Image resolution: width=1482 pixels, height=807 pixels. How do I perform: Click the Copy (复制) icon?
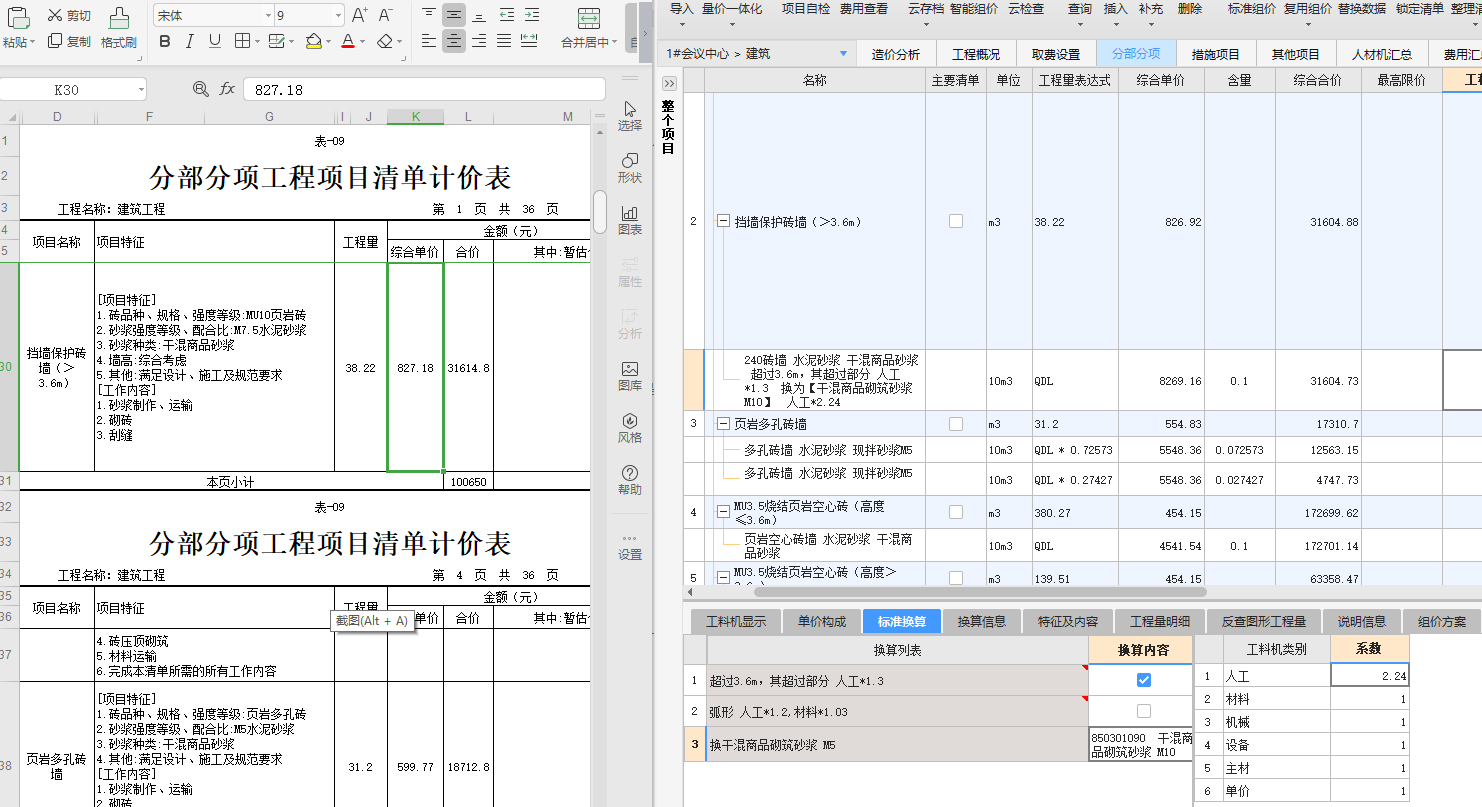click(x=54, y=42)
